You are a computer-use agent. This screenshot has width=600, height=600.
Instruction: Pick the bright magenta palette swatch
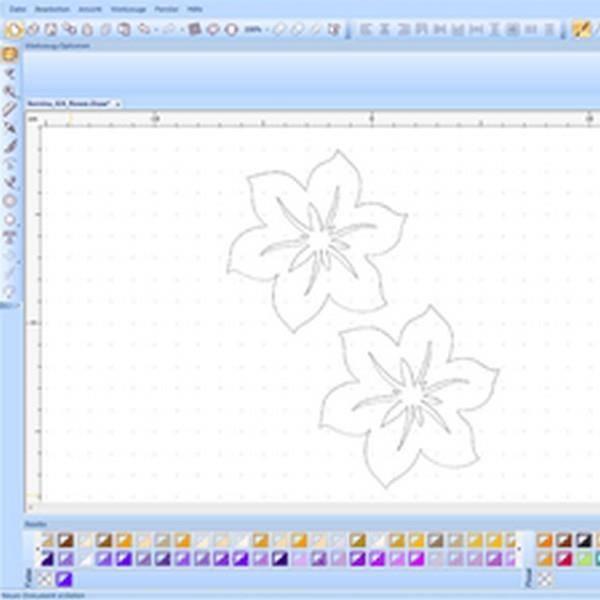pyautogui.click(x=416, y=559)
